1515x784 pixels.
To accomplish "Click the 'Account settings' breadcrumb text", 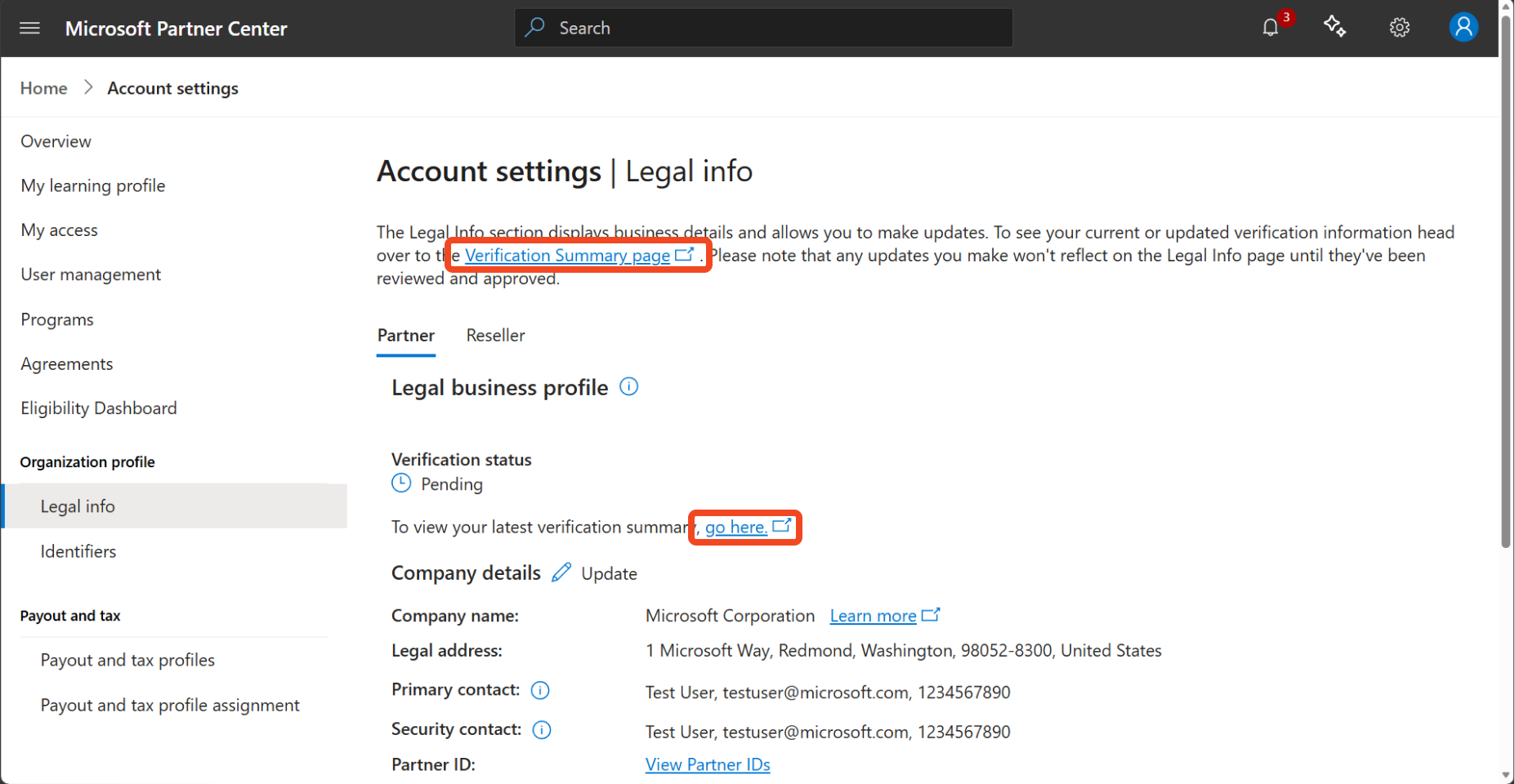I will point(173,88).
